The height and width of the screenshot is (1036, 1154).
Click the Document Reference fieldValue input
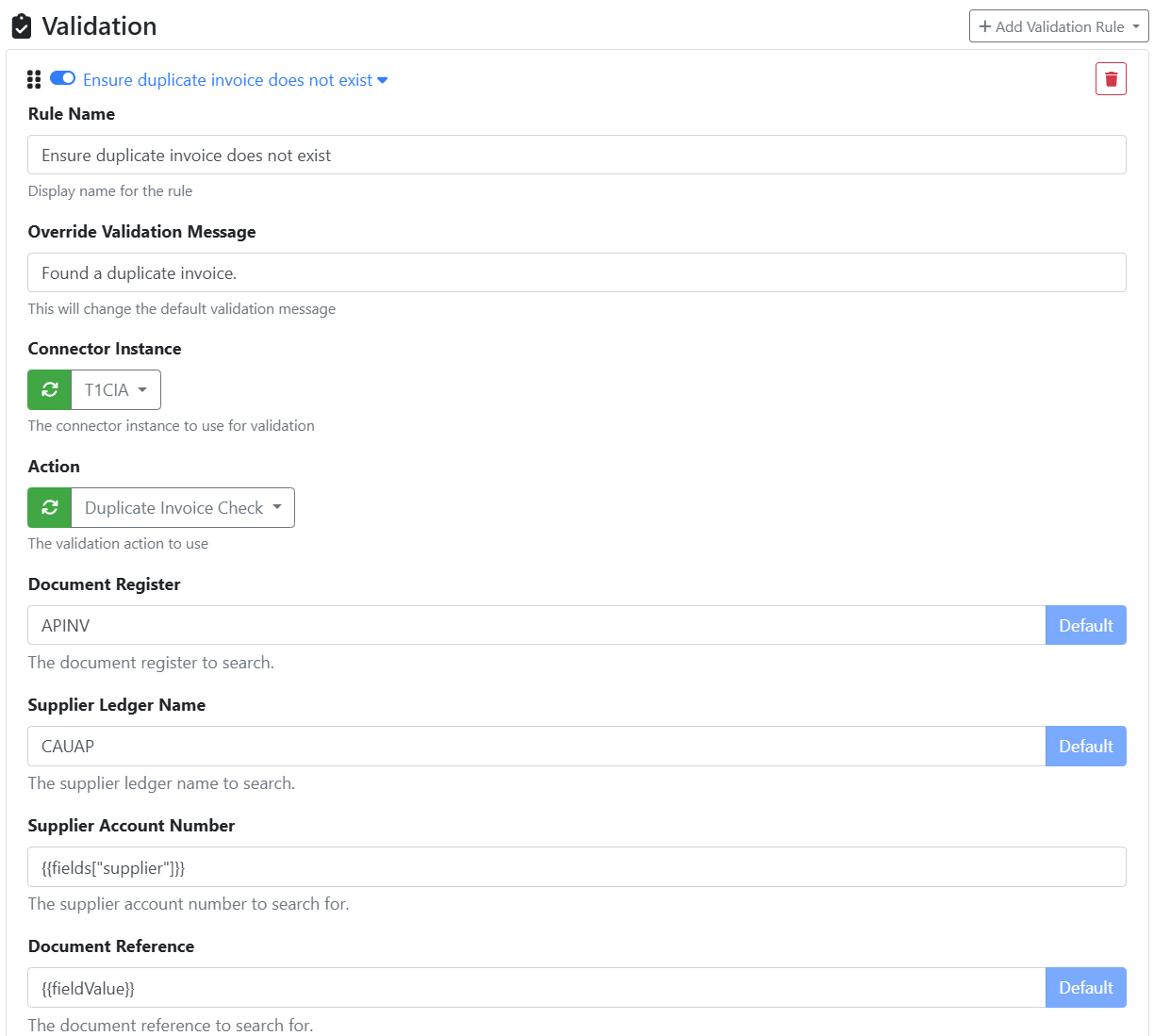[536, 988]
